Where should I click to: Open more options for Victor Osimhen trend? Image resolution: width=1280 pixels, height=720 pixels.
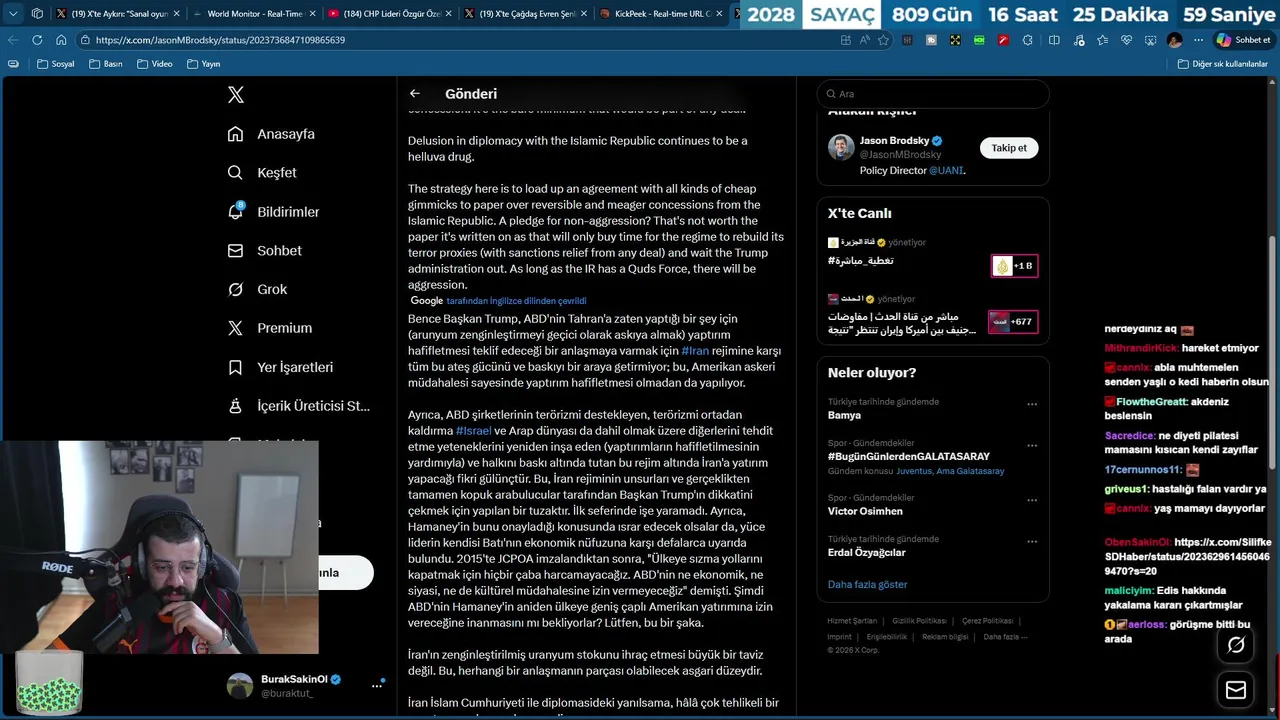pyautogui.click(x=1032, y=500)
